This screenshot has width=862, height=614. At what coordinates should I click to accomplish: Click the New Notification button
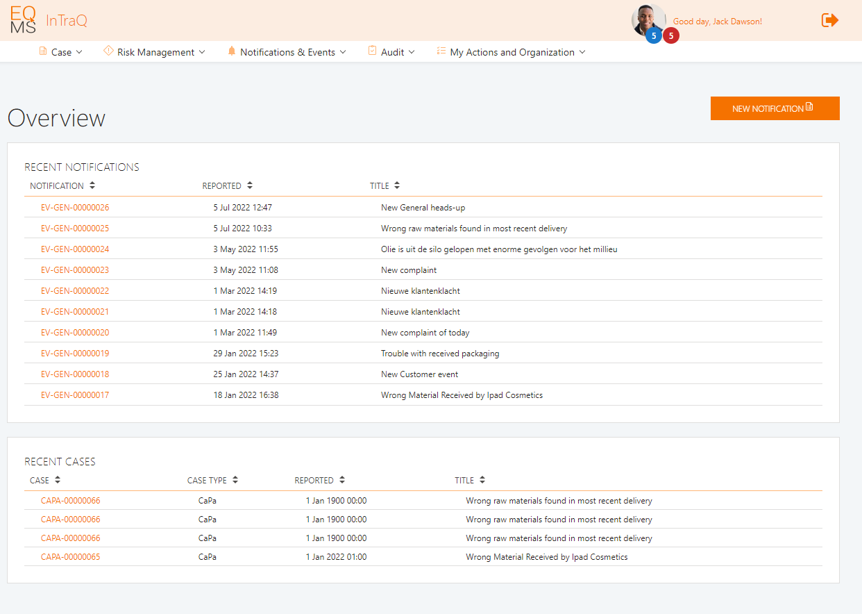774,108
